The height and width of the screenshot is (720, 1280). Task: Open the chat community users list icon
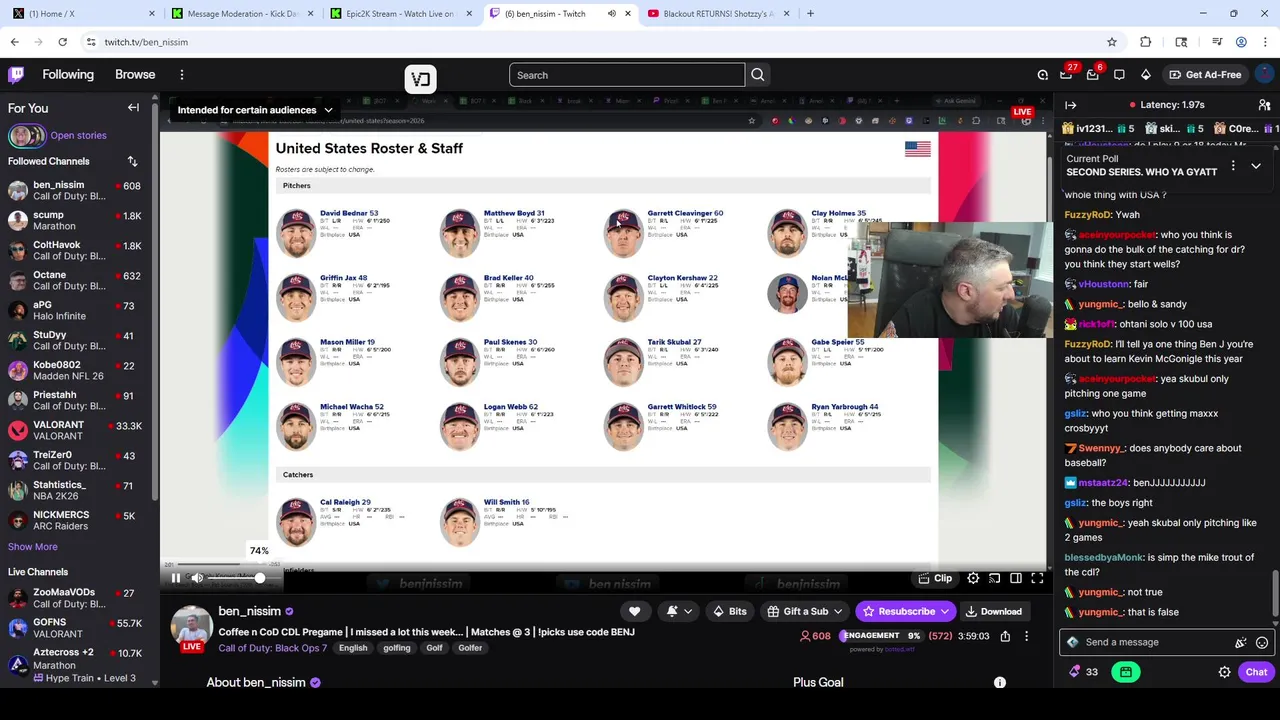click(x=1264, y=105)
